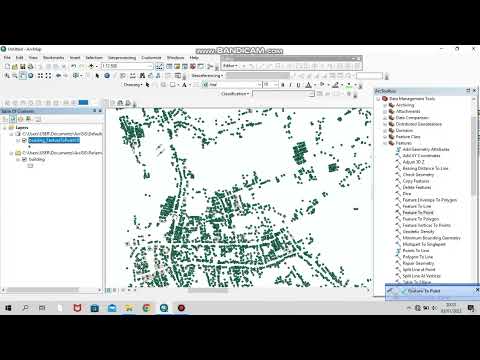Toggle underline text formatting
480x360 pixels.
pyautogui.click(x=298, y=85)
